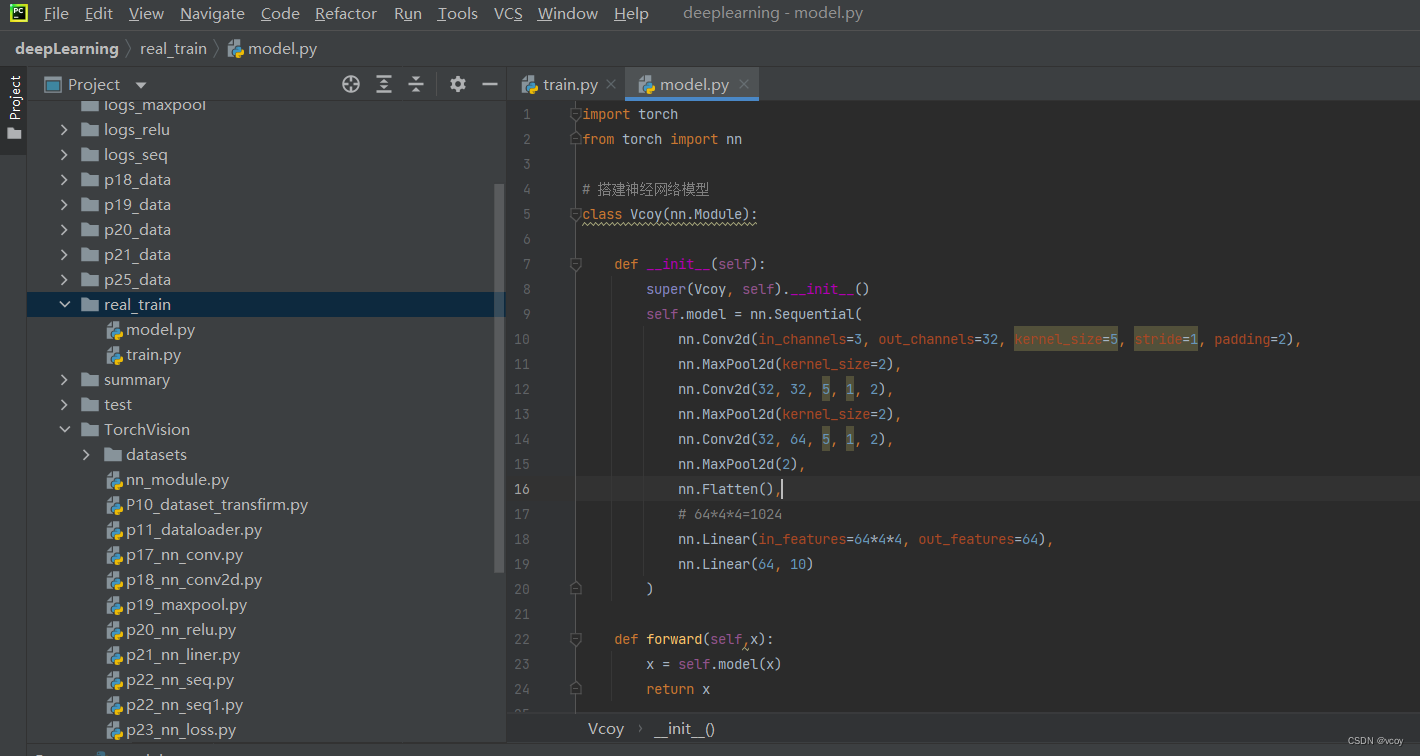The width and height of the screenshot is (1420, 756).
Task: Click line number 16 in the gutter
Action: coord(522,489)
